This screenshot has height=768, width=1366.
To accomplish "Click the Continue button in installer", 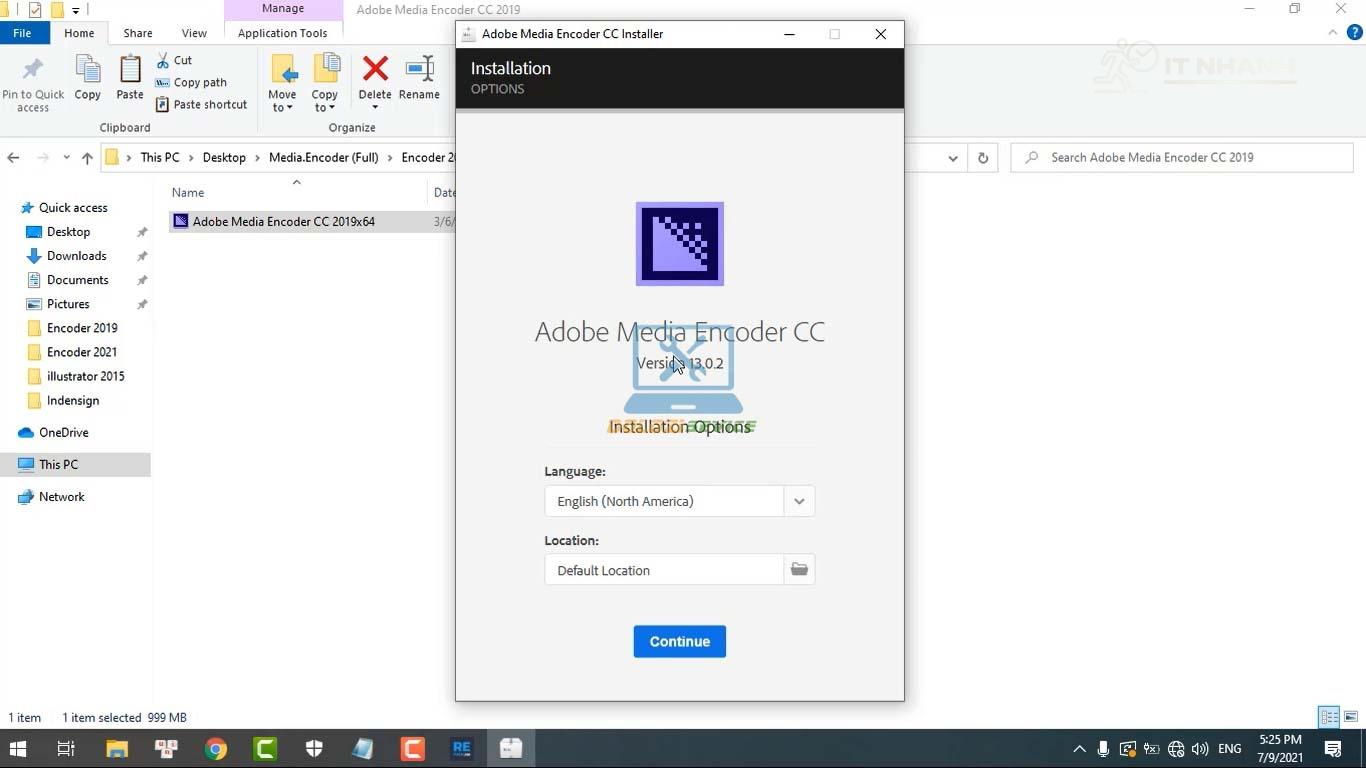I will (x=679, y=642).
